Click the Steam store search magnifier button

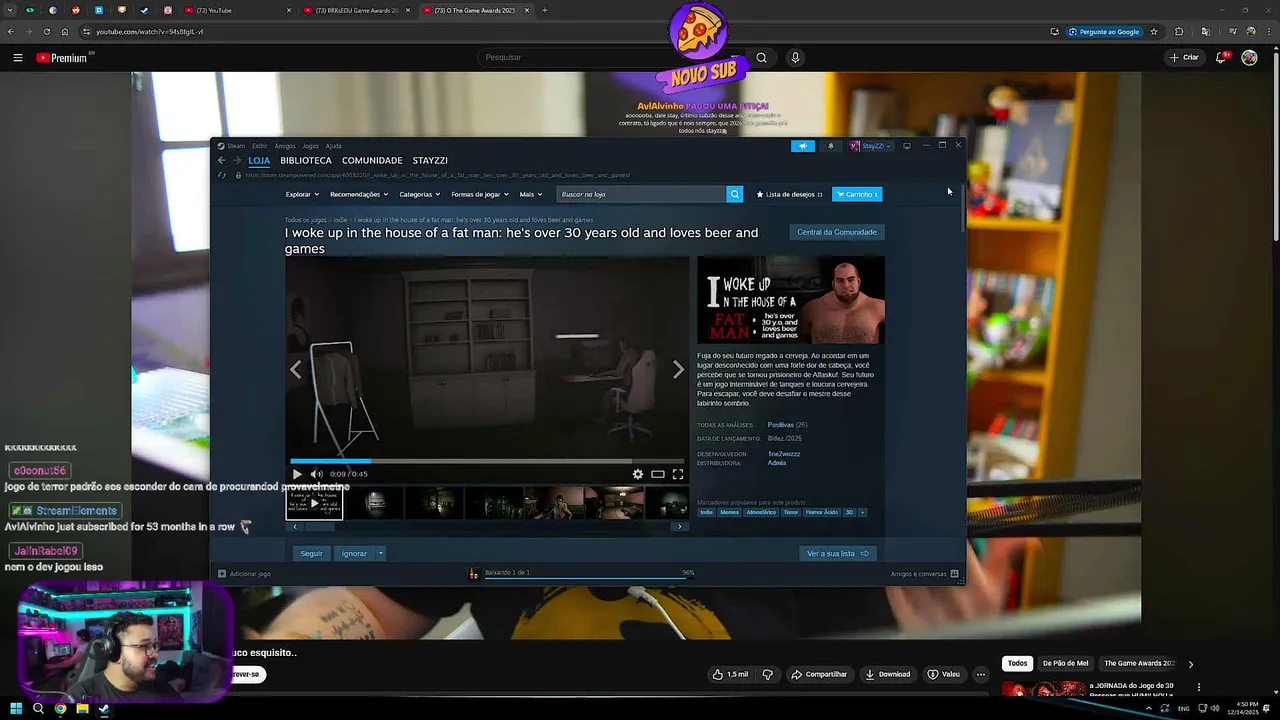coord(735,194)
